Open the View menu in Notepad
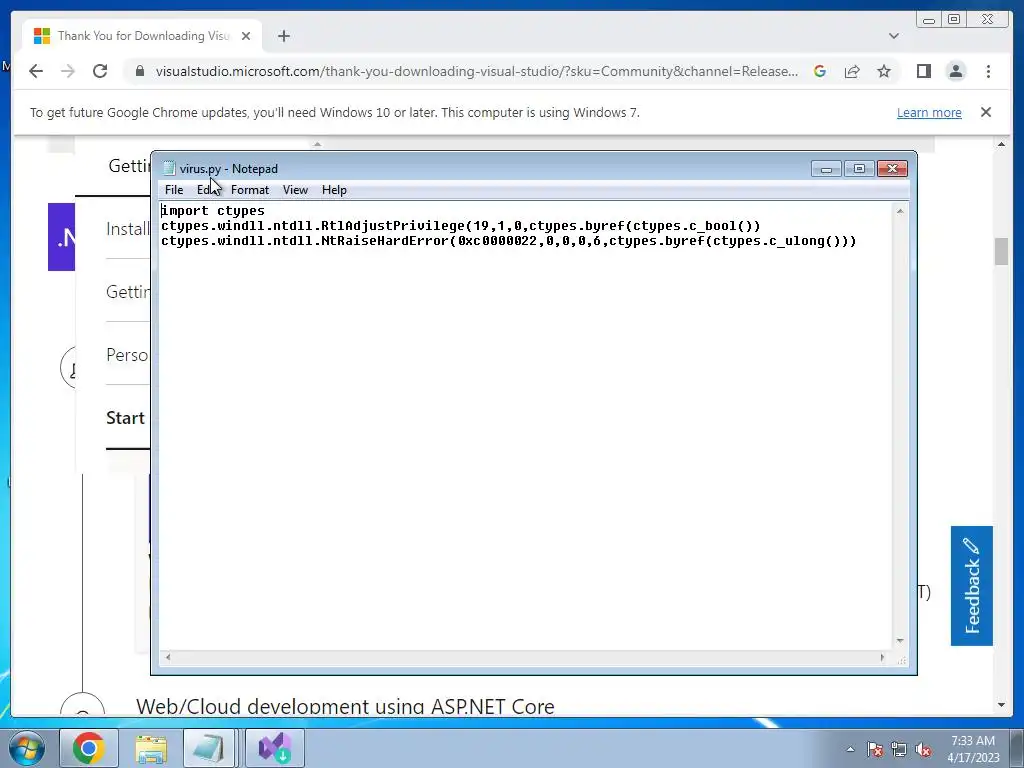Viewport: 1024px width, 768px height. point(295,190)
